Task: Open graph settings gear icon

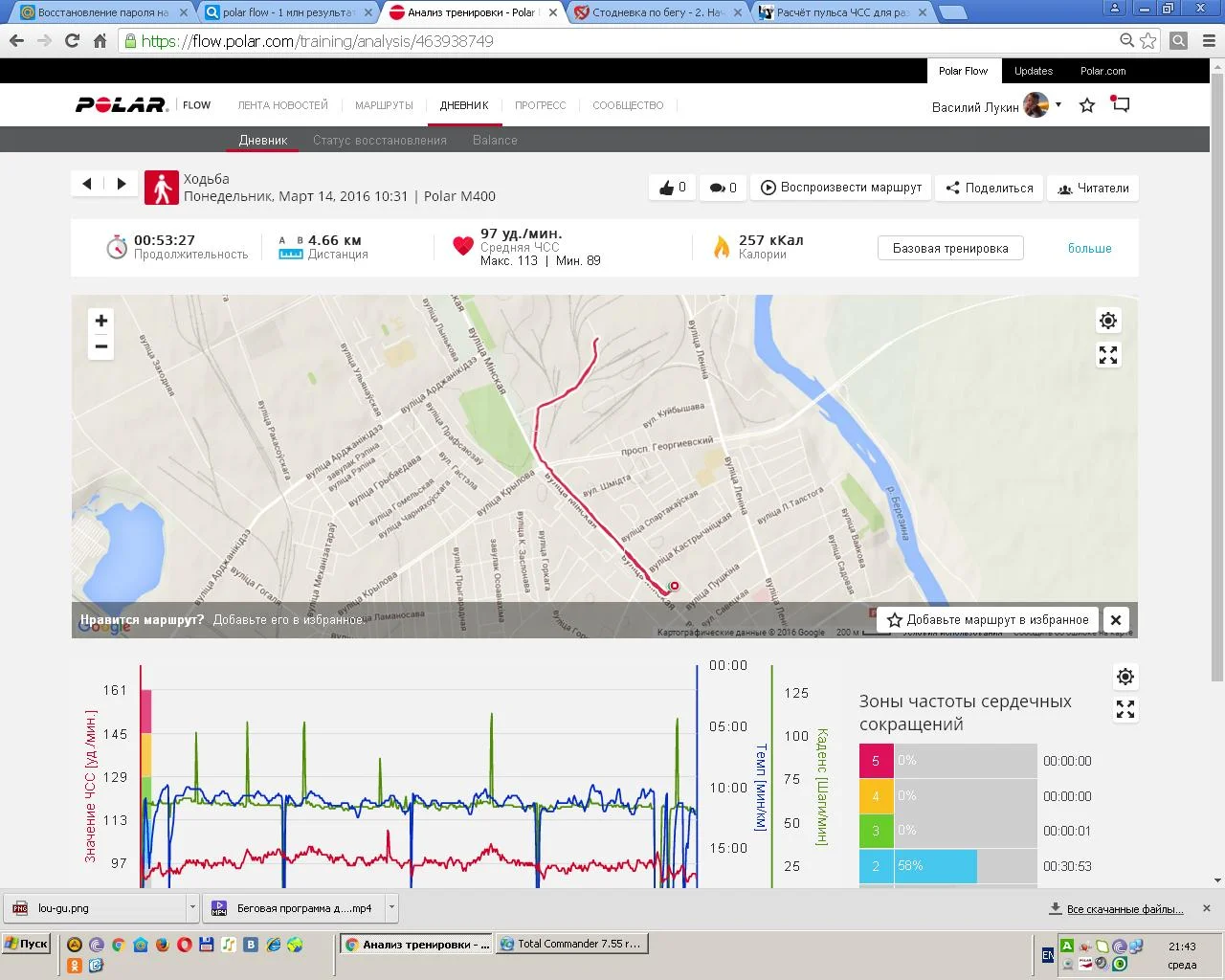Action: click(x=1125, y=677)
